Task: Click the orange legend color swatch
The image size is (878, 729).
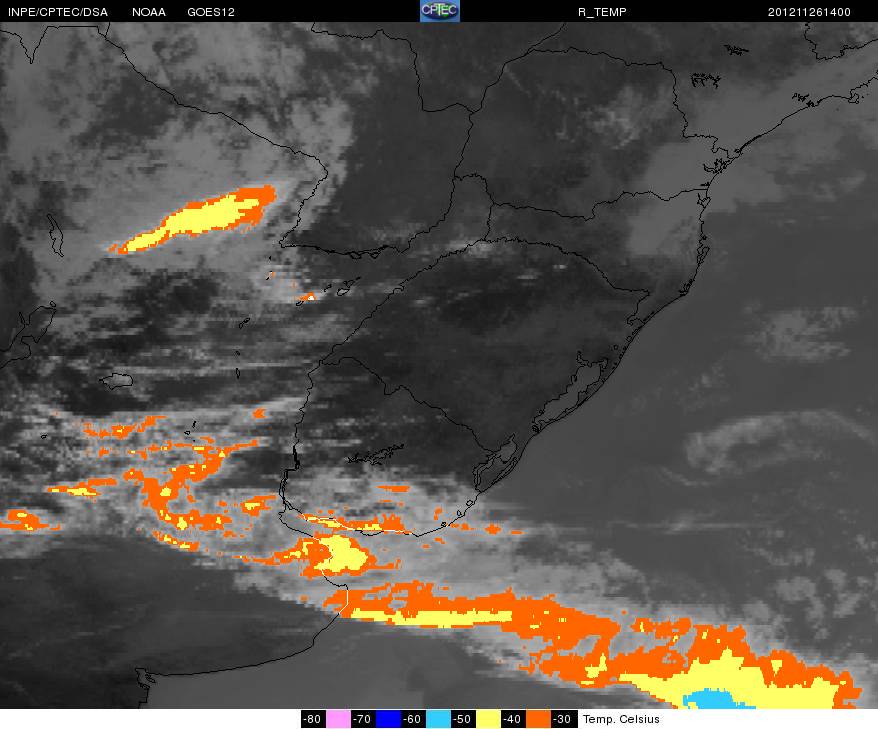Action: [538, 719]
